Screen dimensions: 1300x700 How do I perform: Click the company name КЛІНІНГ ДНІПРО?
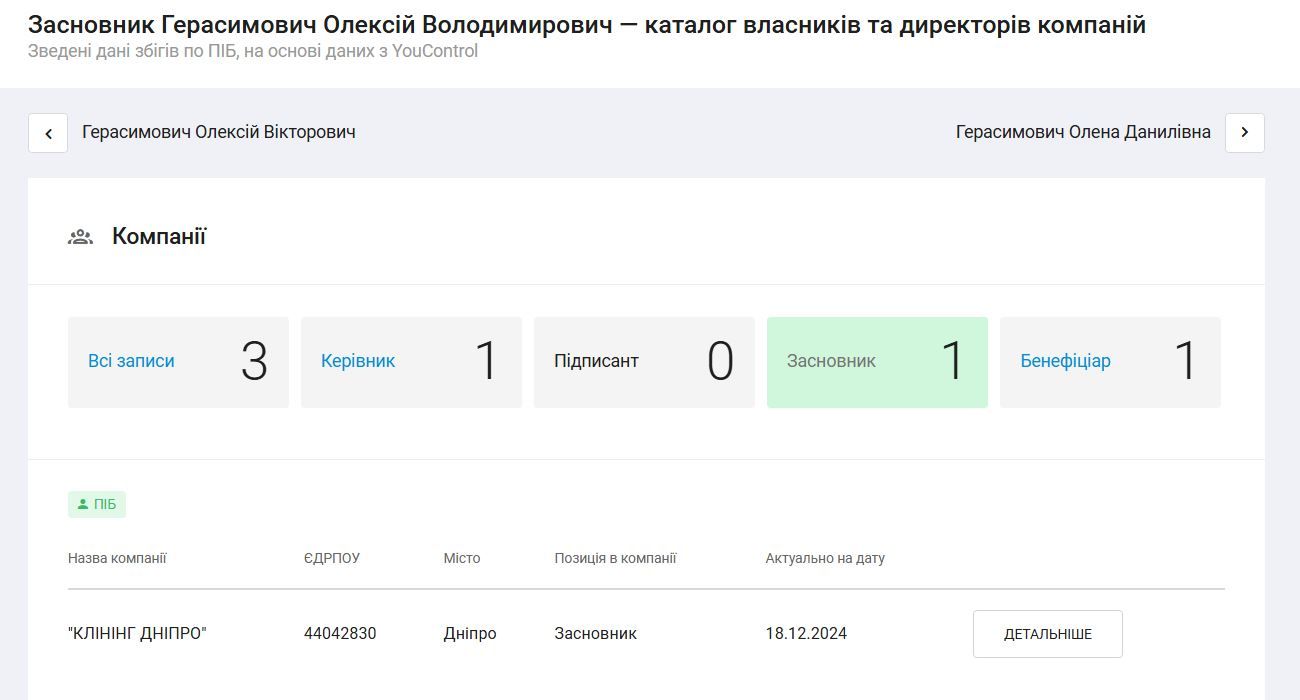click(x=137, y=633)
